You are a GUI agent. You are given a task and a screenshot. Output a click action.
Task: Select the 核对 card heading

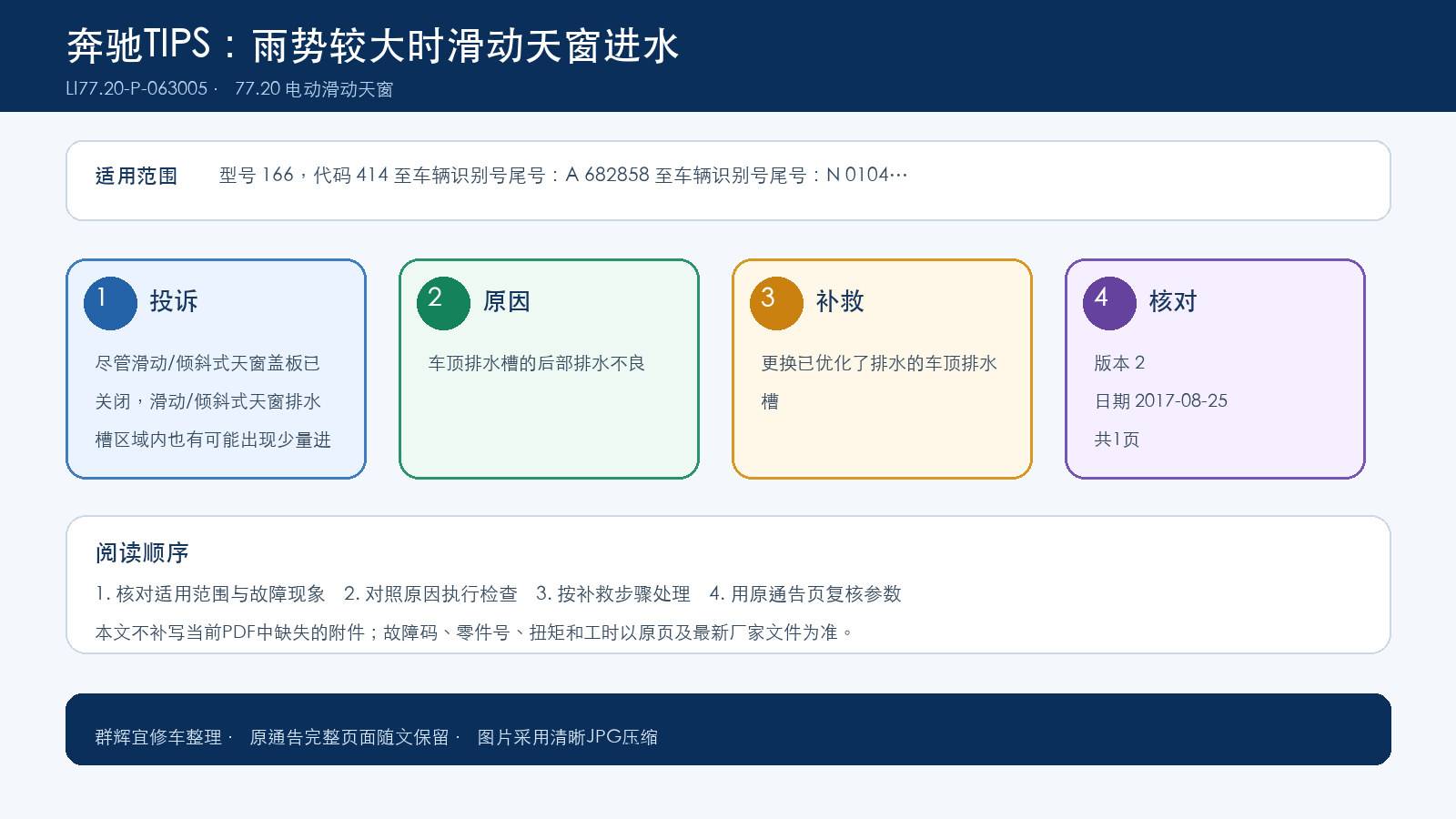point(1173,301)
